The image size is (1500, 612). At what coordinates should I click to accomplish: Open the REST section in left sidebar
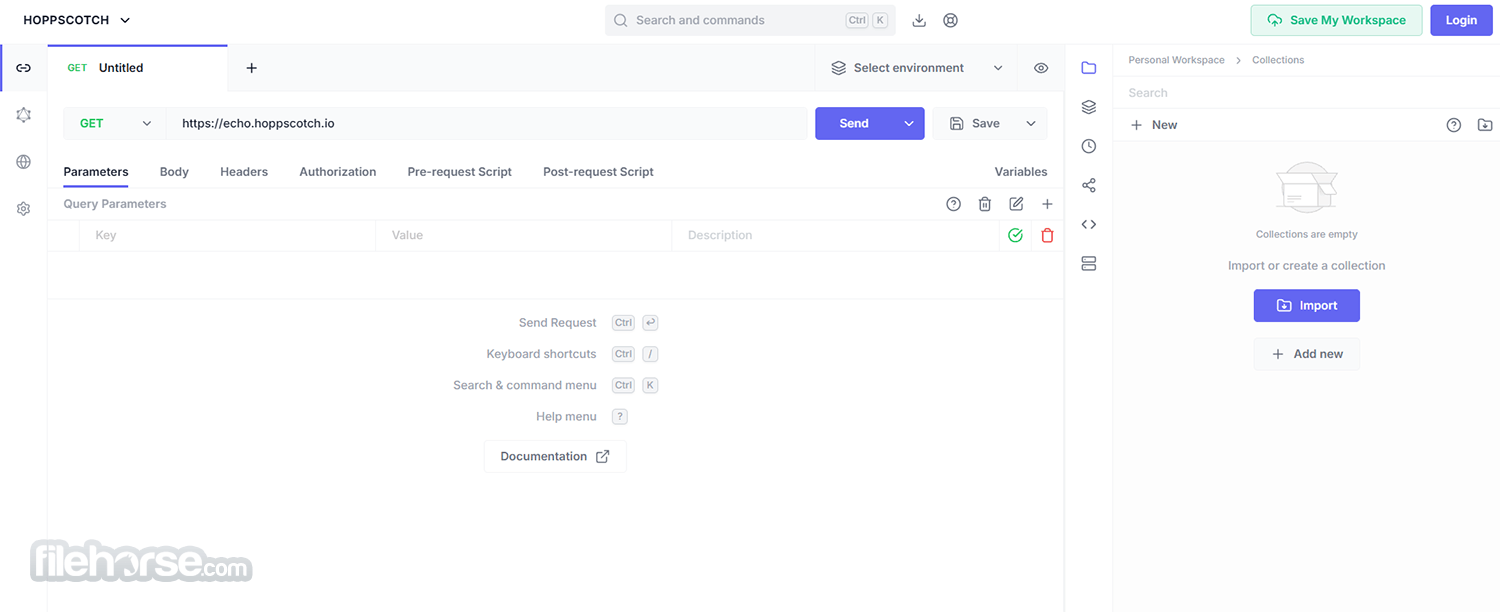[x=24, y=68]
